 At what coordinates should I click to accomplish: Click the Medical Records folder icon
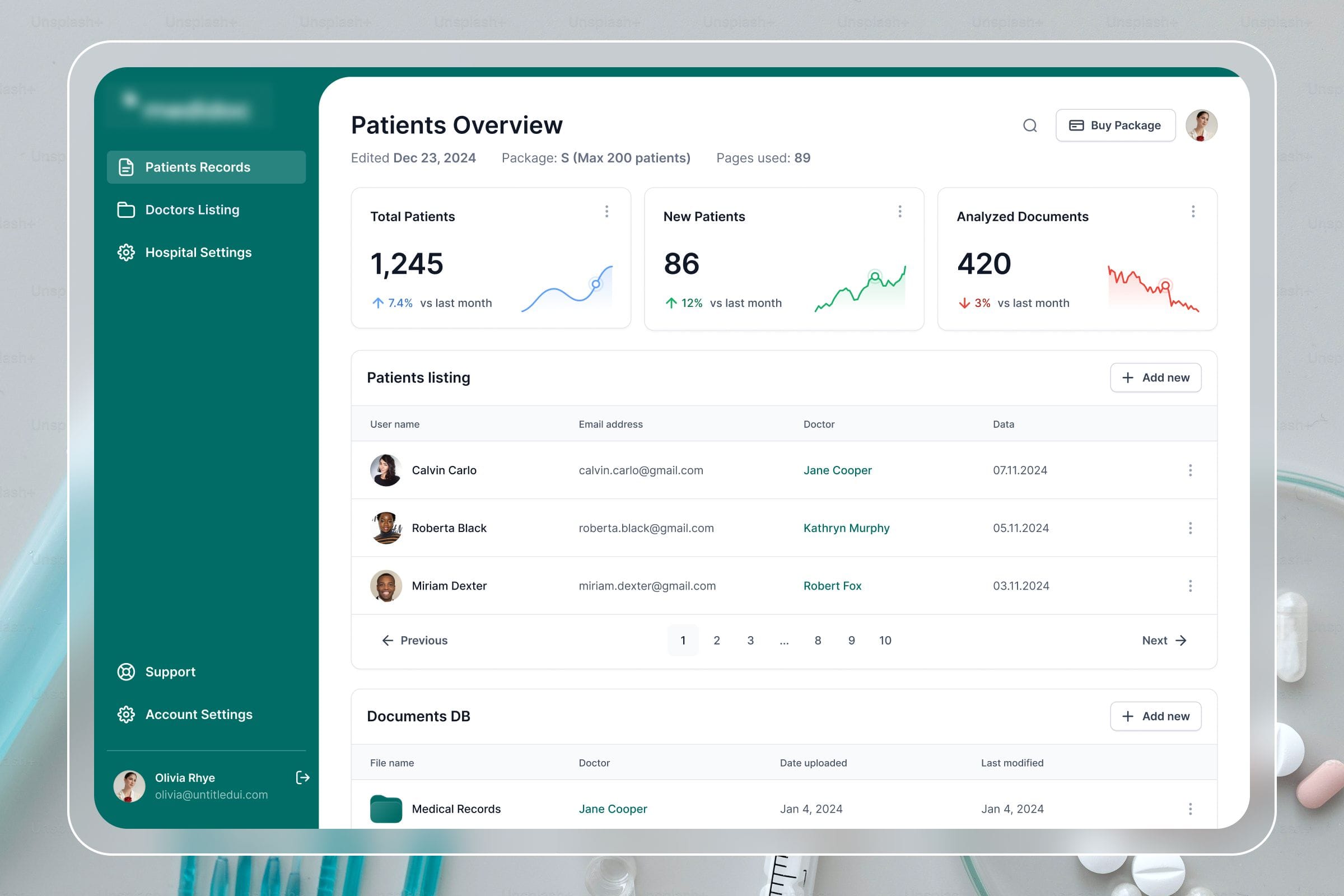(x=386, y=809)
